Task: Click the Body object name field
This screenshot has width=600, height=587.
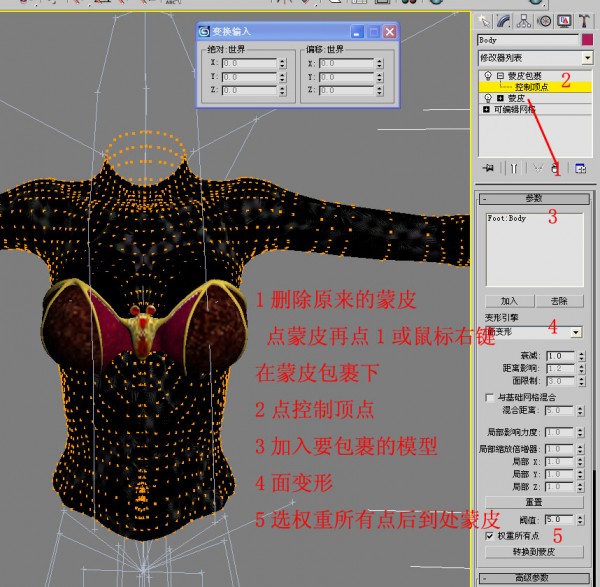Action: (x=528, y=40)
